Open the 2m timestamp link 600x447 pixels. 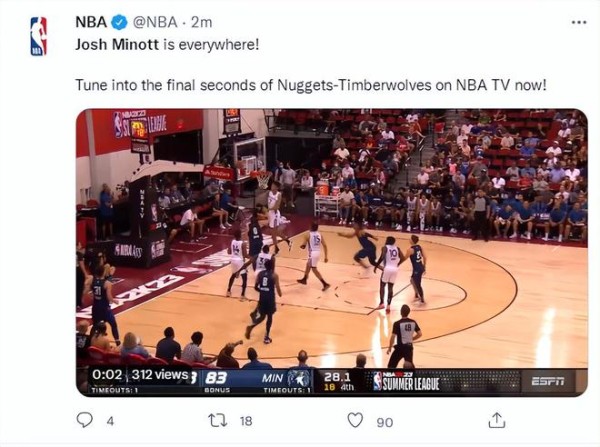pyautogui.click(x=201, y=23)
